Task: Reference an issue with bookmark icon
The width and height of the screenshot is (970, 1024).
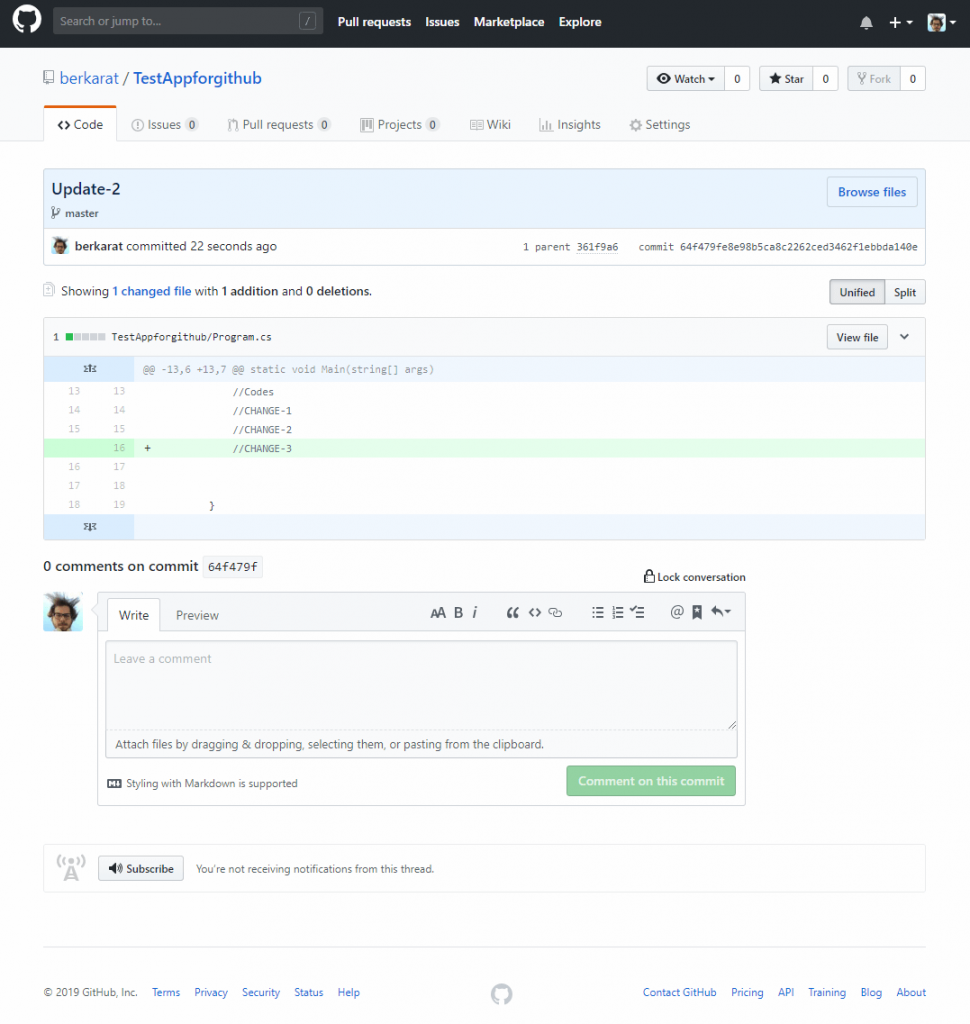Action: pos(697,613)
